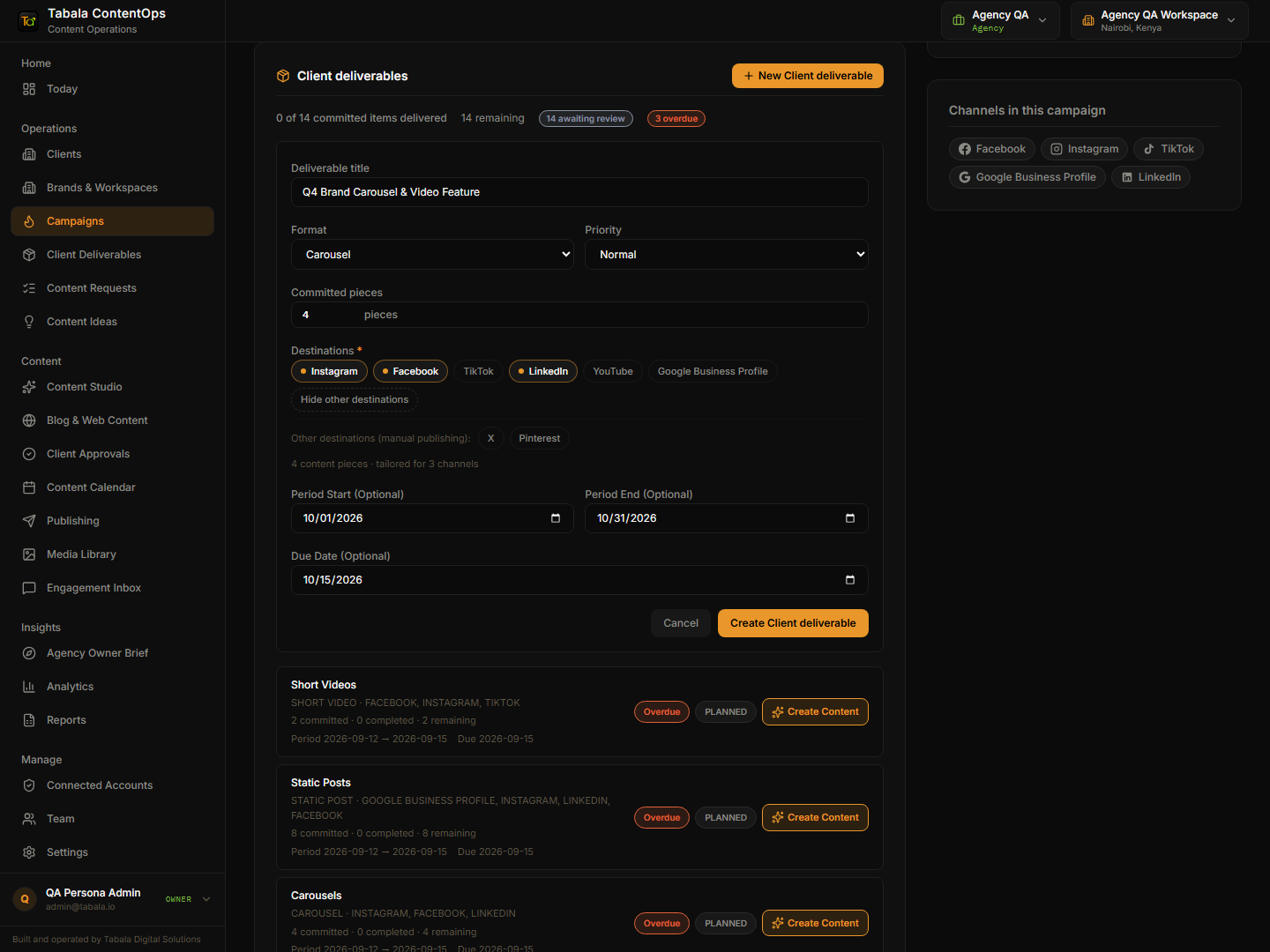Click the Committed pieces number field
The image size is (1270, 952).
tap(579, 315)
